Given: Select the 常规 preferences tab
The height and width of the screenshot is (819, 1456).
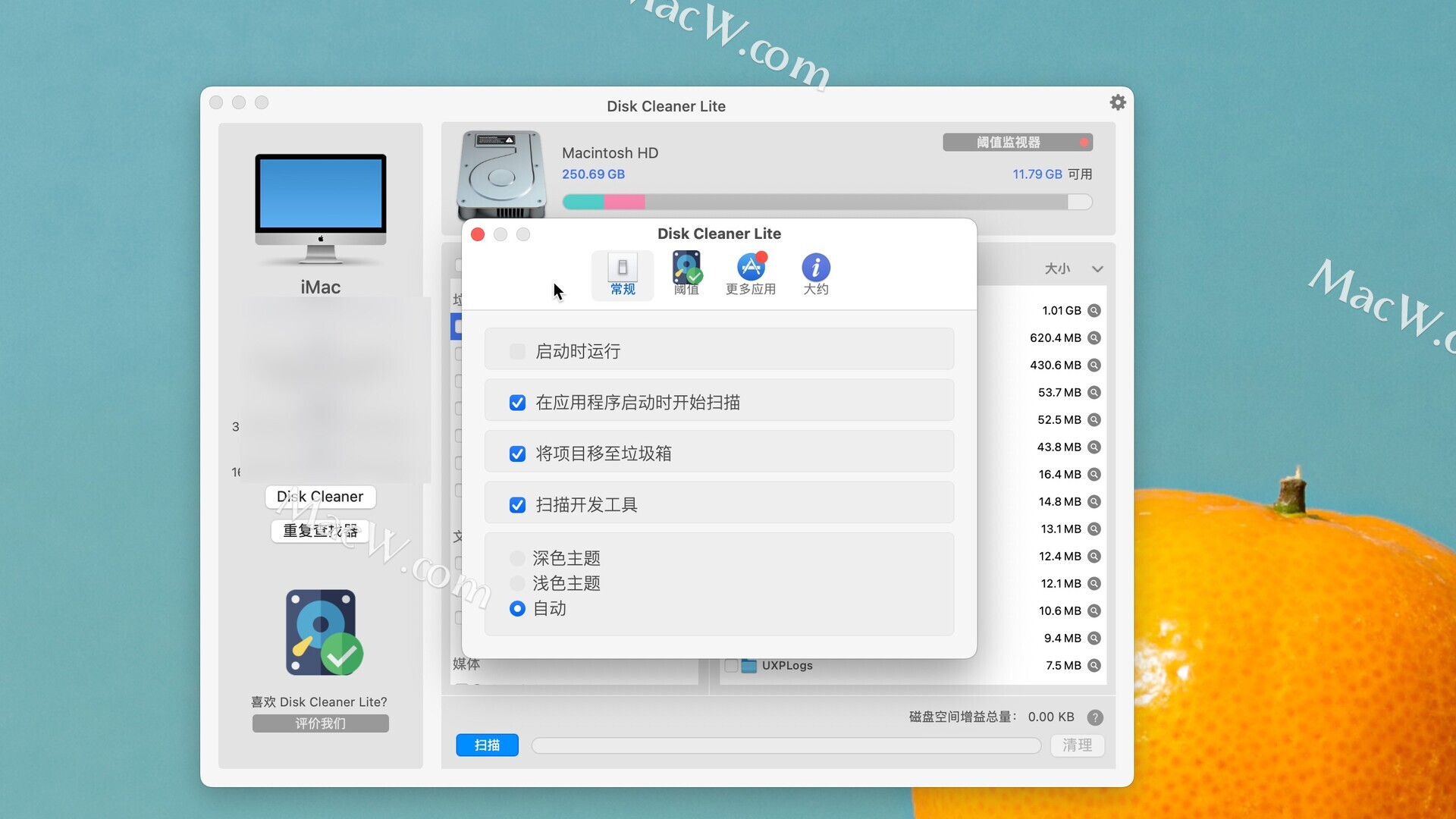Looking at the screenshot, I should coord(623,275).
